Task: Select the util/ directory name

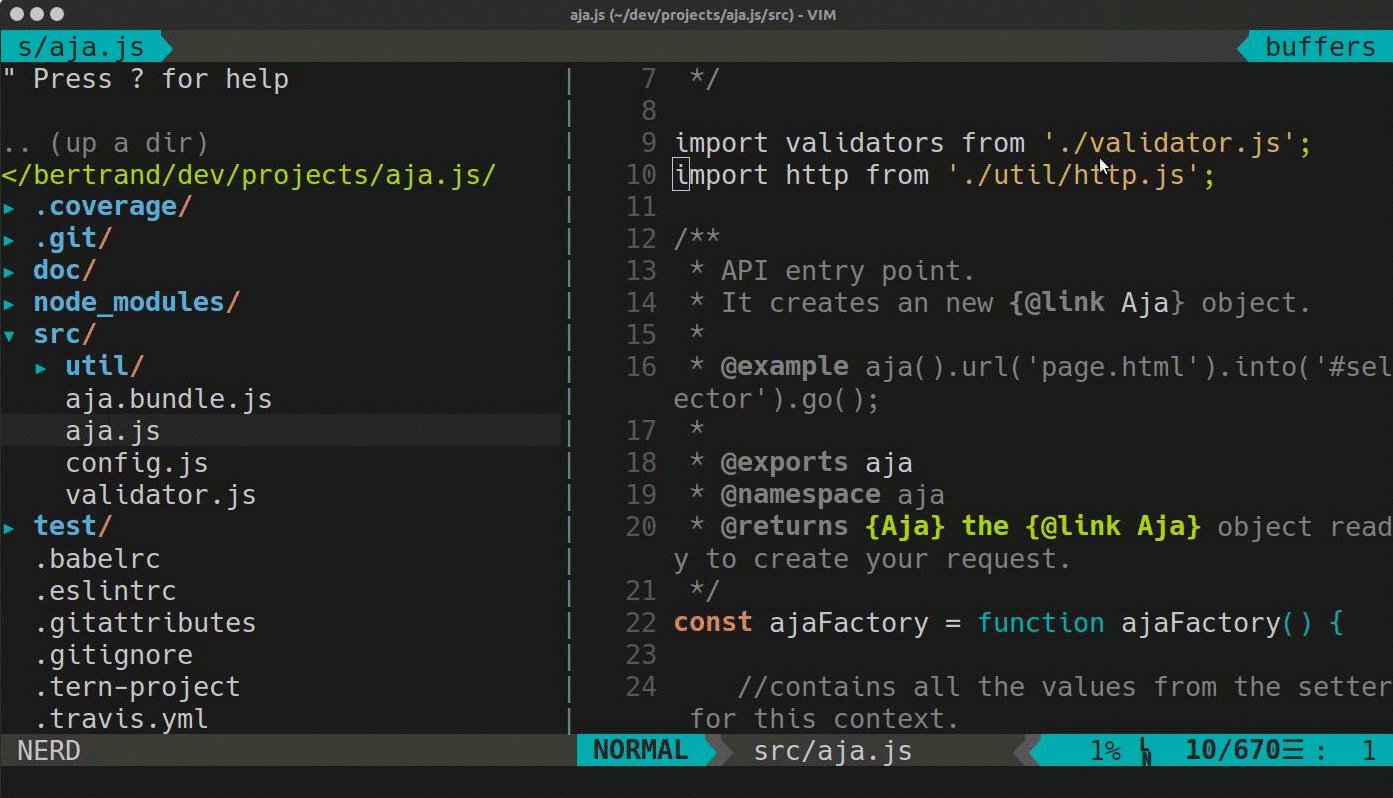Action: (105, 367)
